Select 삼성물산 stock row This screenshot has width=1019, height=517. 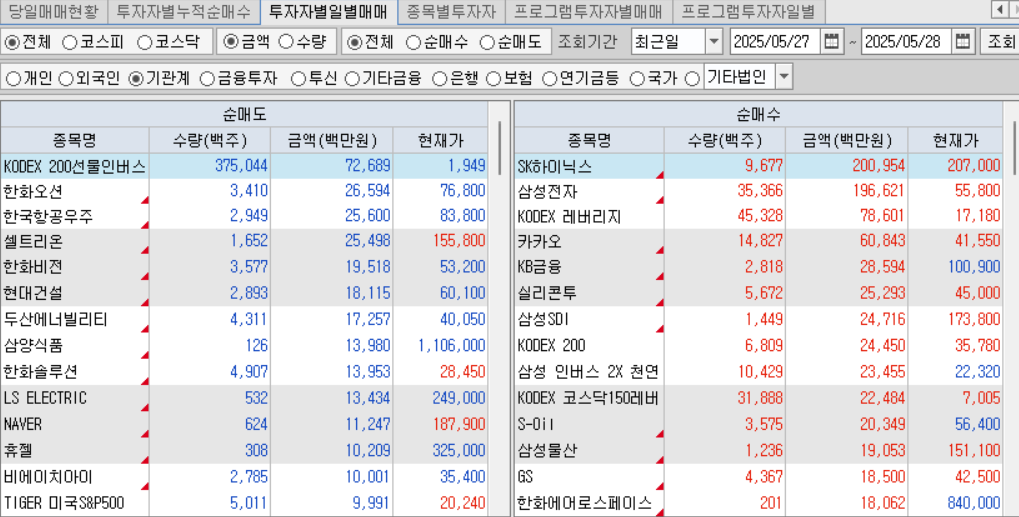coord(759,450)
